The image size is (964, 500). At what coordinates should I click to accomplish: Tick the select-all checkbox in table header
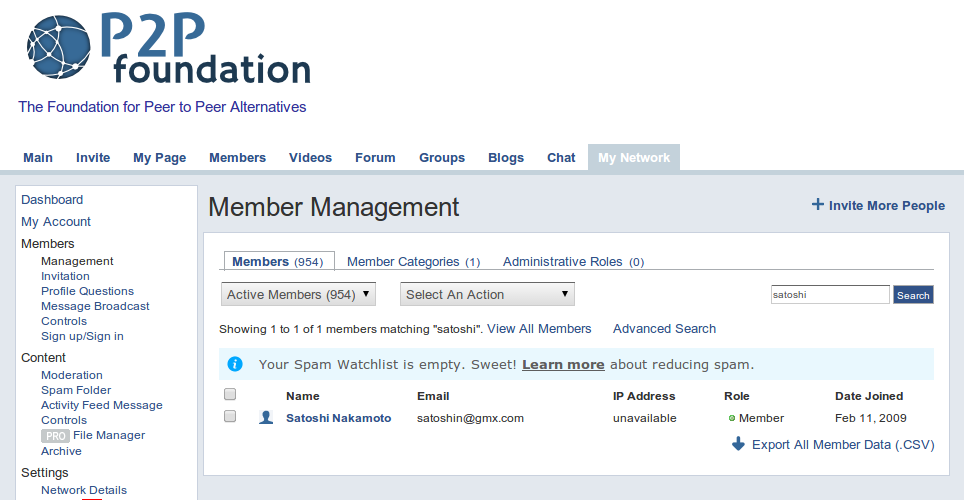coord(230,394)
